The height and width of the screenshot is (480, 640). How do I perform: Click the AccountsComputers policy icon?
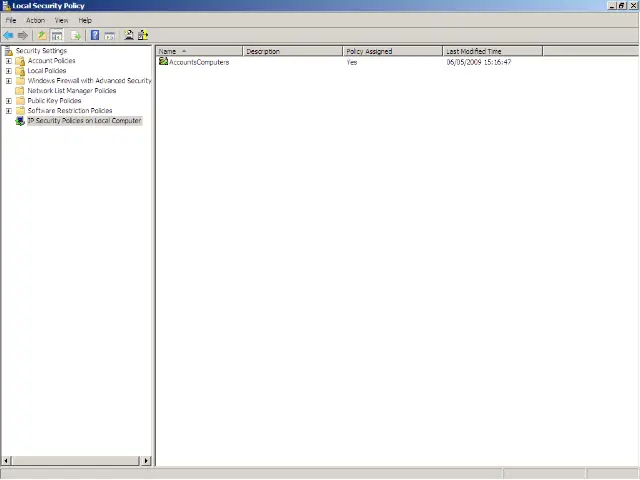pos(163,62)
